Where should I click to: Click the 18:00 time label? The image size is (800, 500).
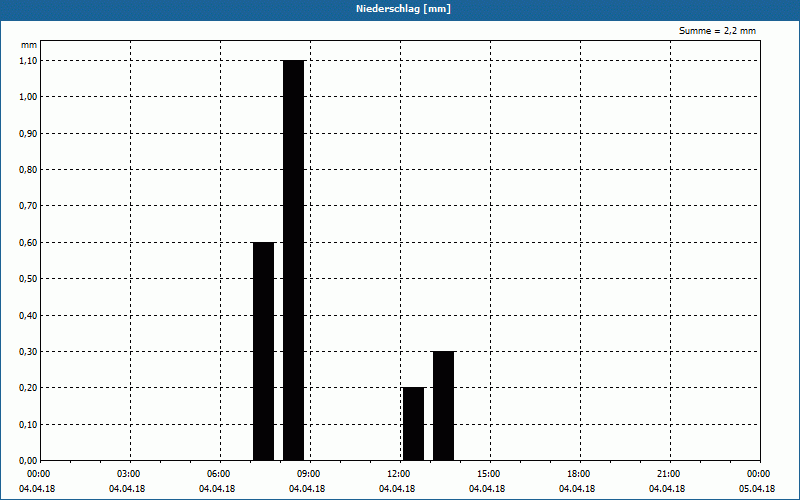coord(579,474)
